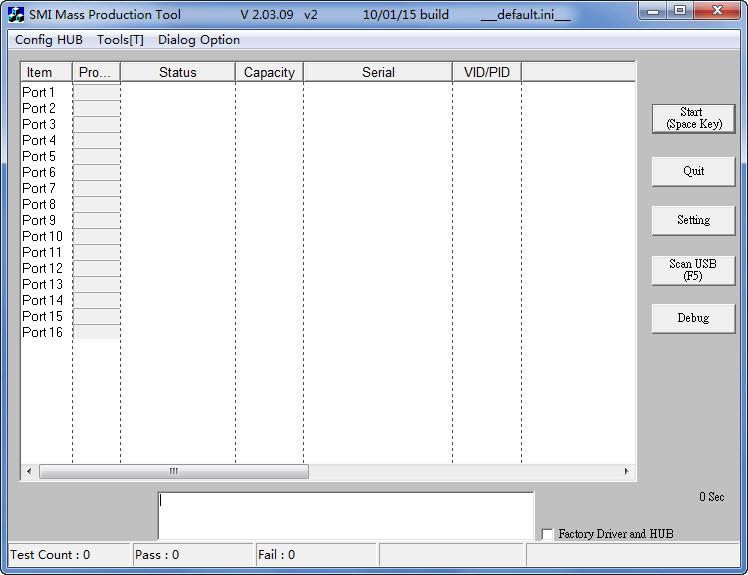
Task: Click the Capacity column header
Action: 270,72
